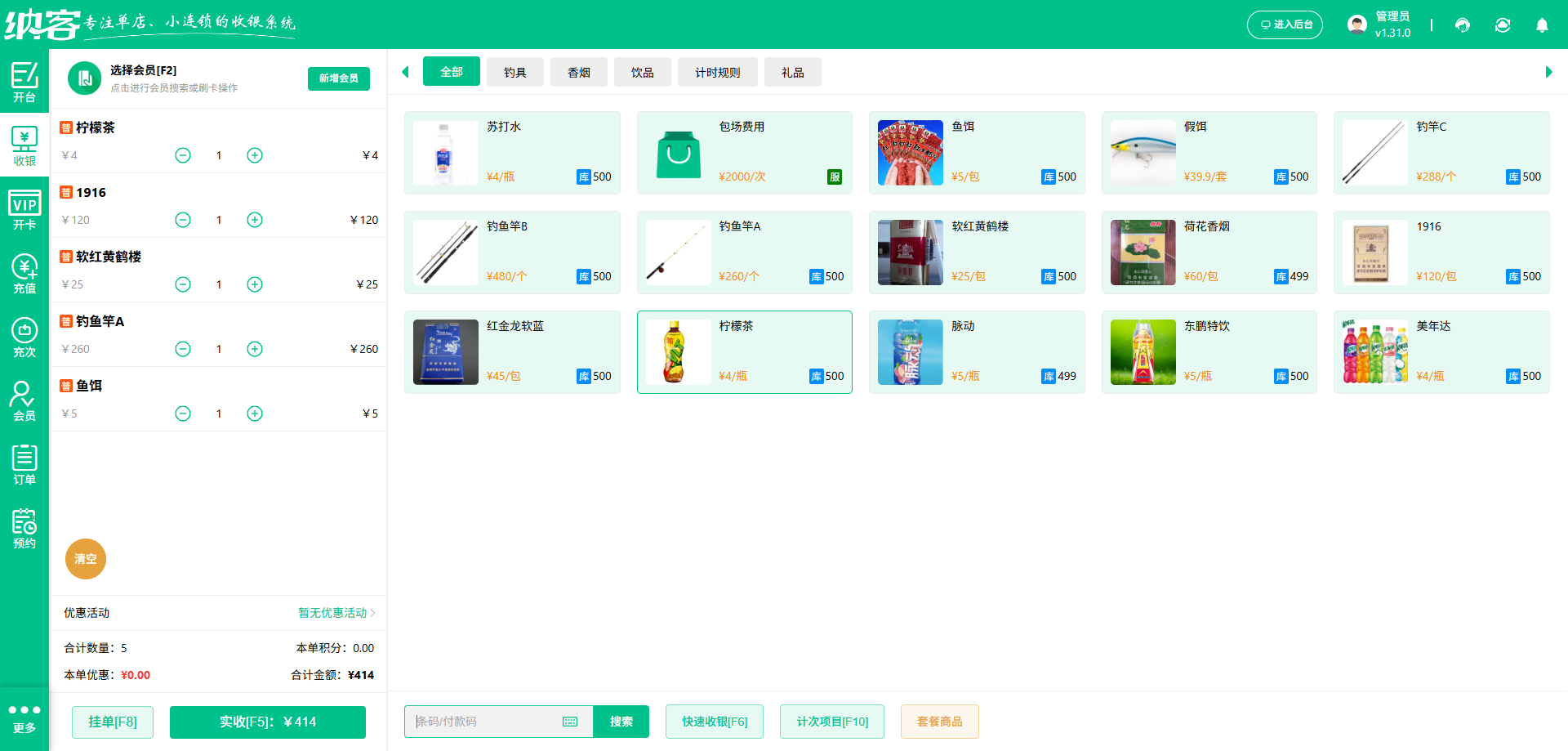Click the on-screen keyboard icon in barcode field

pos(569,722)
